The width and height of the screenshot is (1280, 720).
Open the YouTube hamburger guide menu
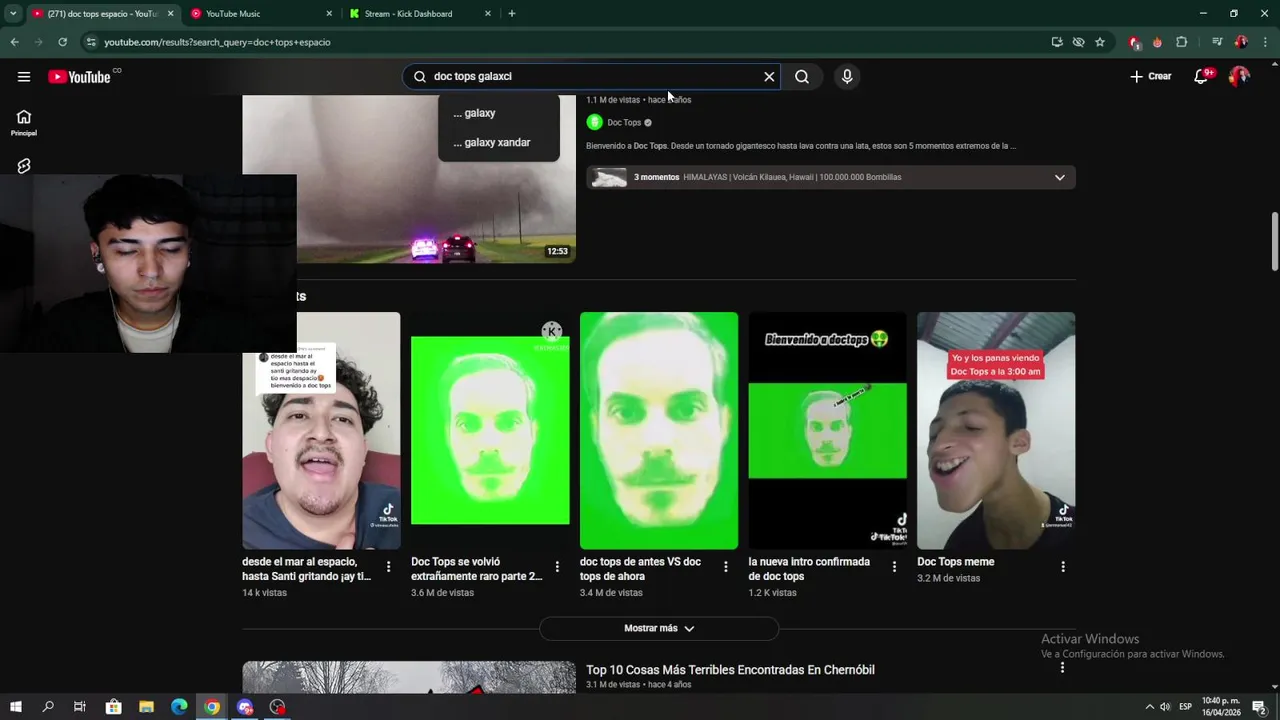coord(24,77)
